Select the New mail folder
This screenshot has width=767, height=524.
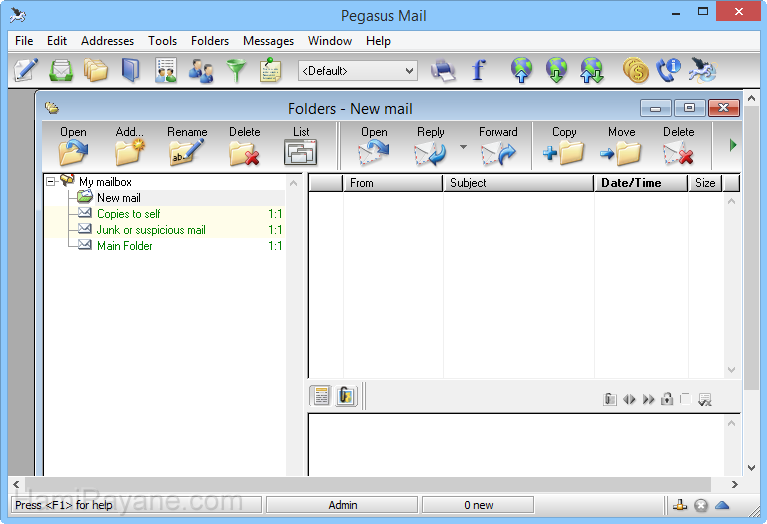pos(118,198)
